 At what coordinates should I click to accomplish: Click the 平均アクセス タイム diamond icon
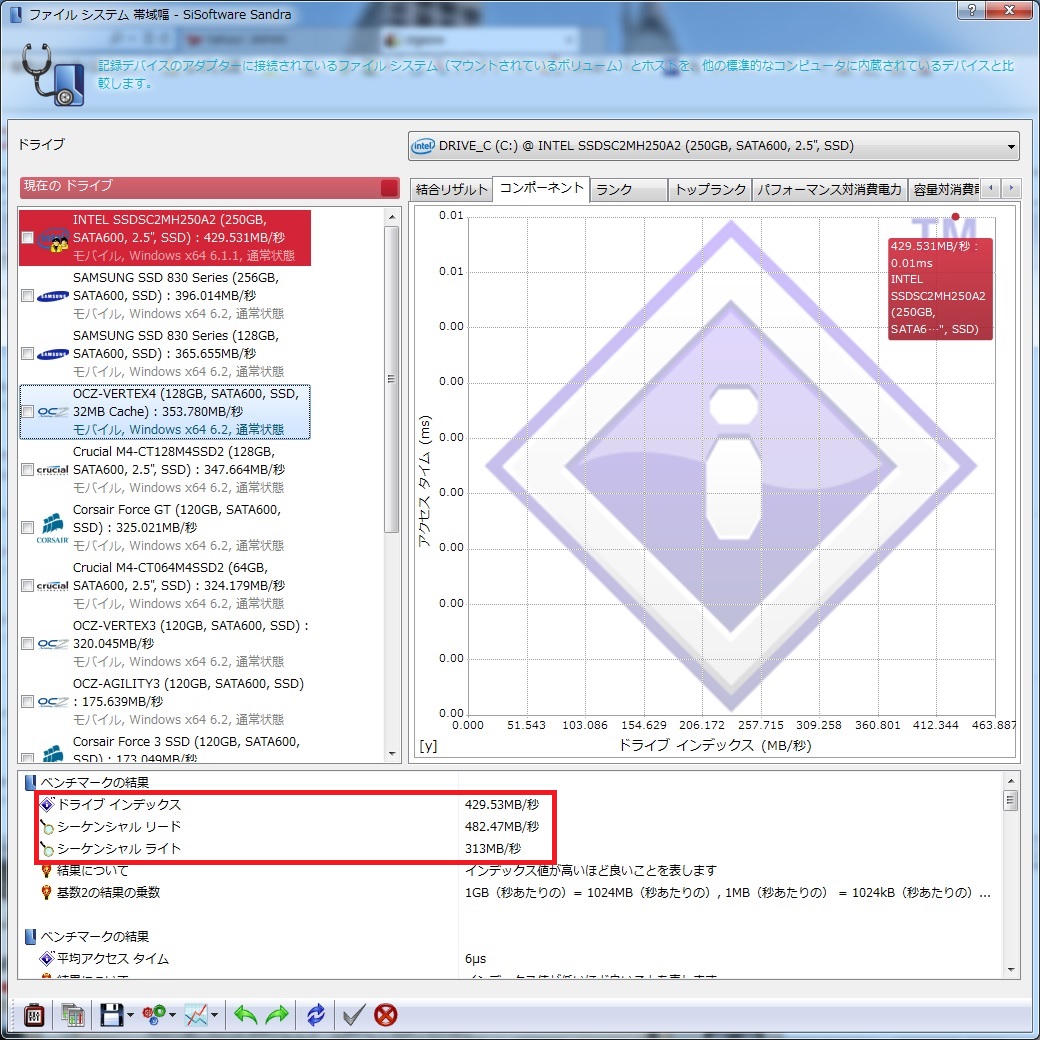[x=46, y=958]
